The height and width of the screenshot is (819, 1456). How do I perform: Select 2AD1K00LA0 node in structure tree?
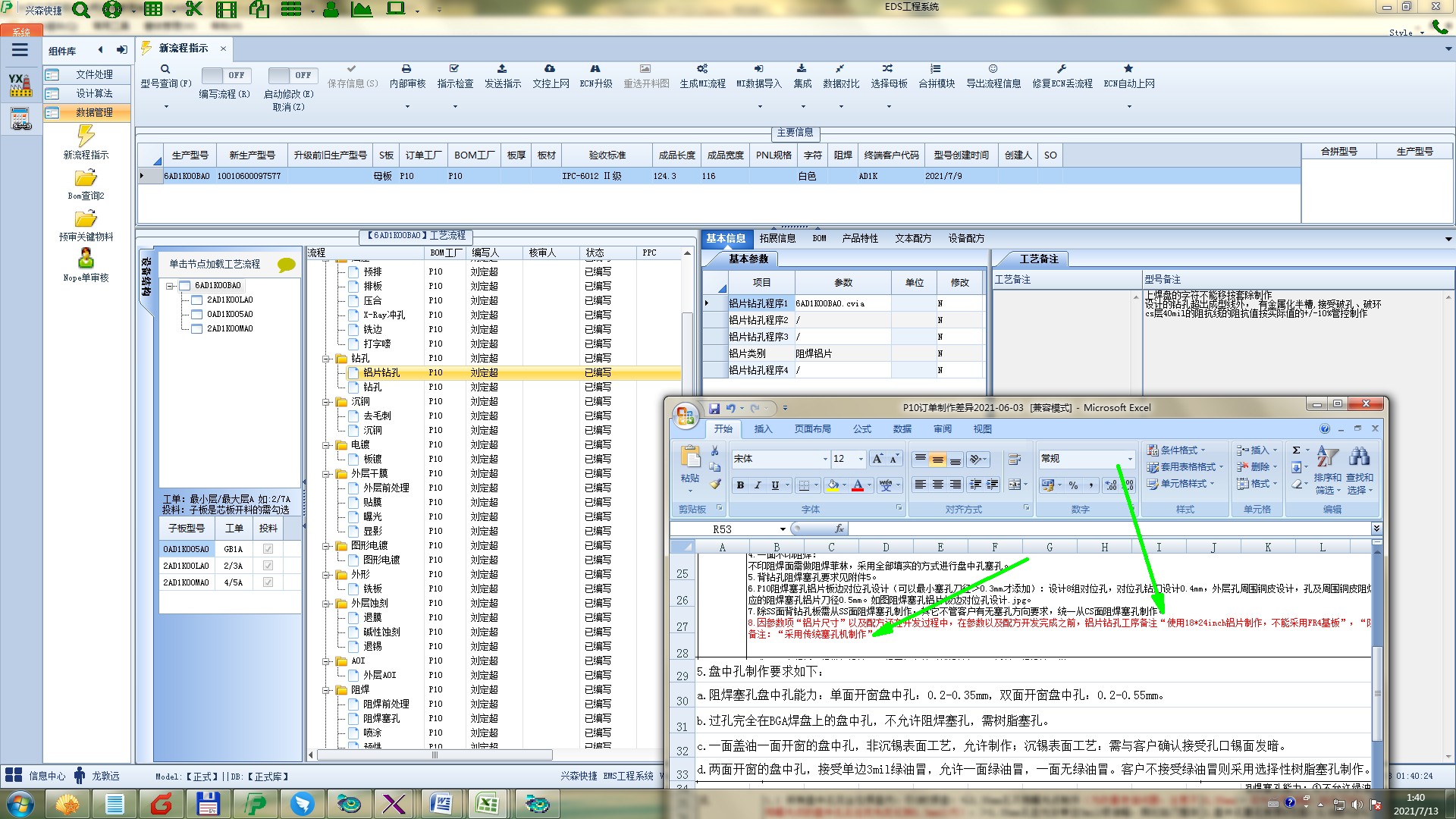(230, 300)
